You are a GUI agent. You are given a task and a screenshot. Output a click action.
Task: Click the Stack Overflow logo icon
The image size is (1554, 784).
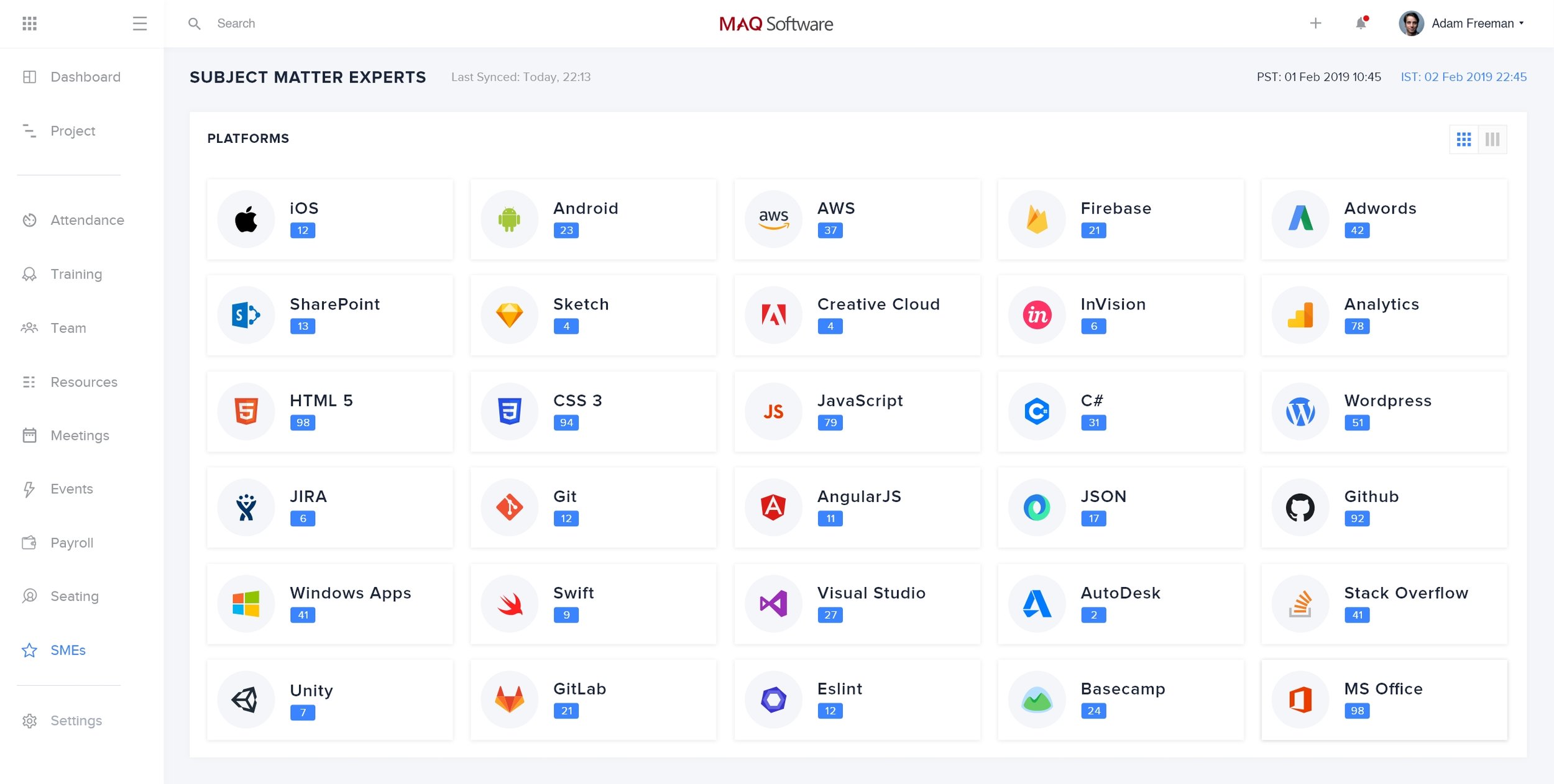coord(1300,603)
